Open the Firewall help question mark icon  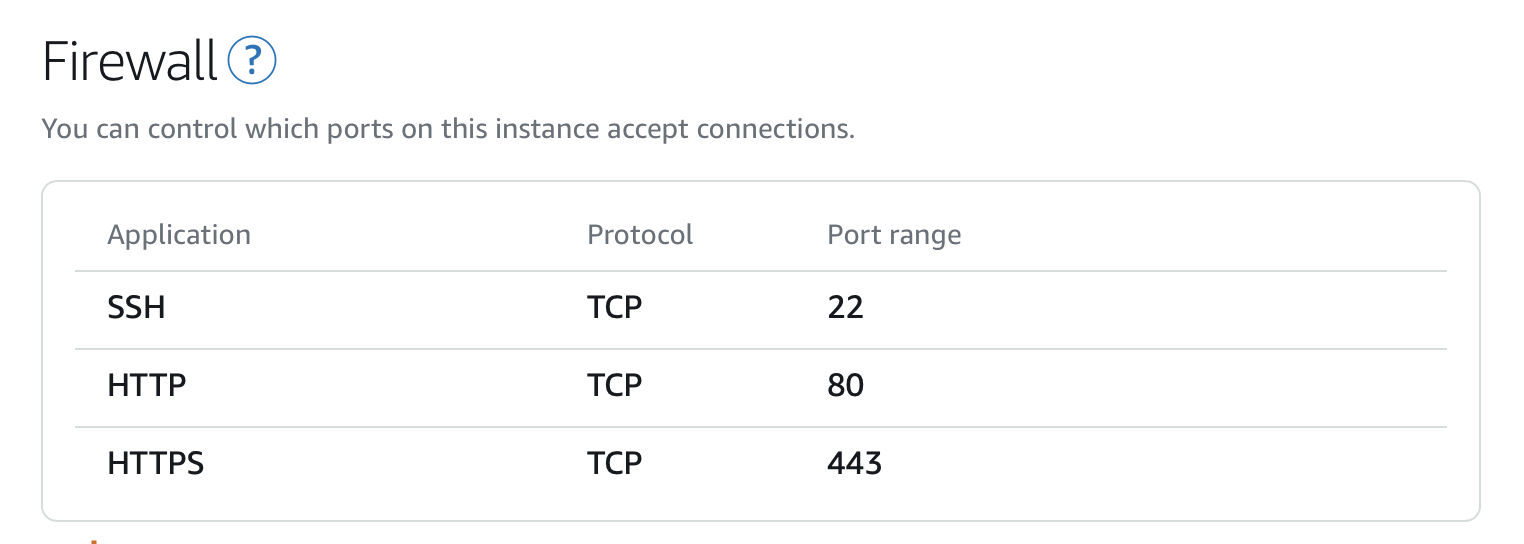(x=251, y=63)
